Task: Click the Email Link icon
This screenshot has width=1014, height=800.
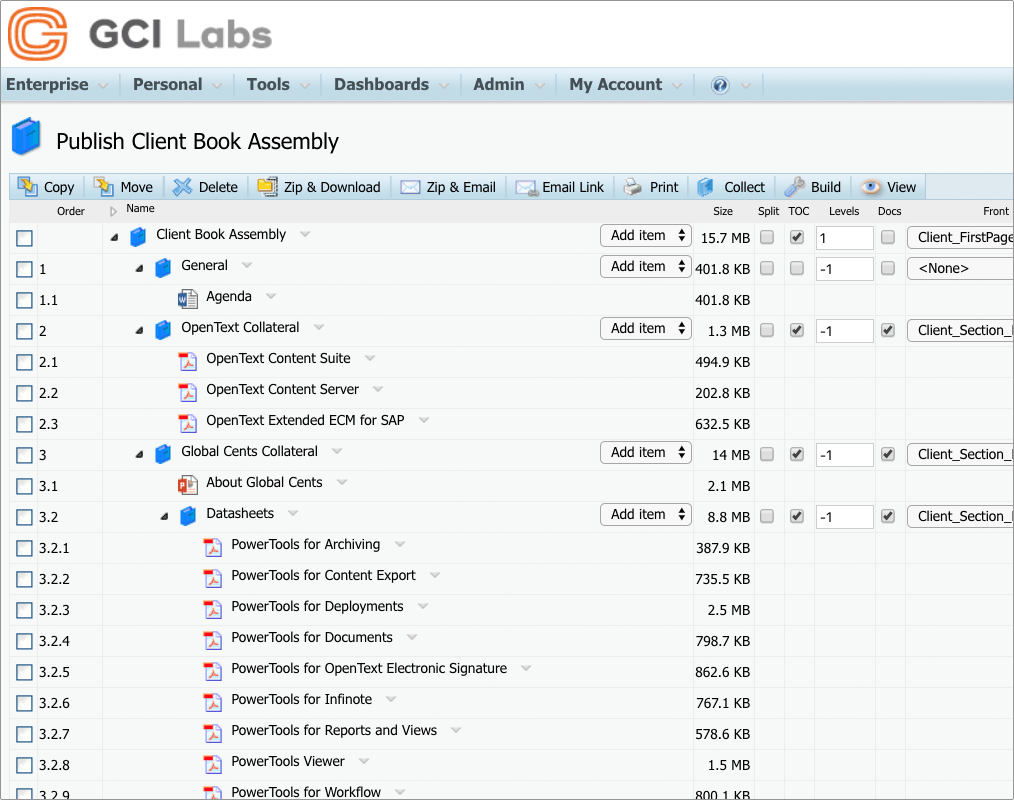Action: click(527, 188)
